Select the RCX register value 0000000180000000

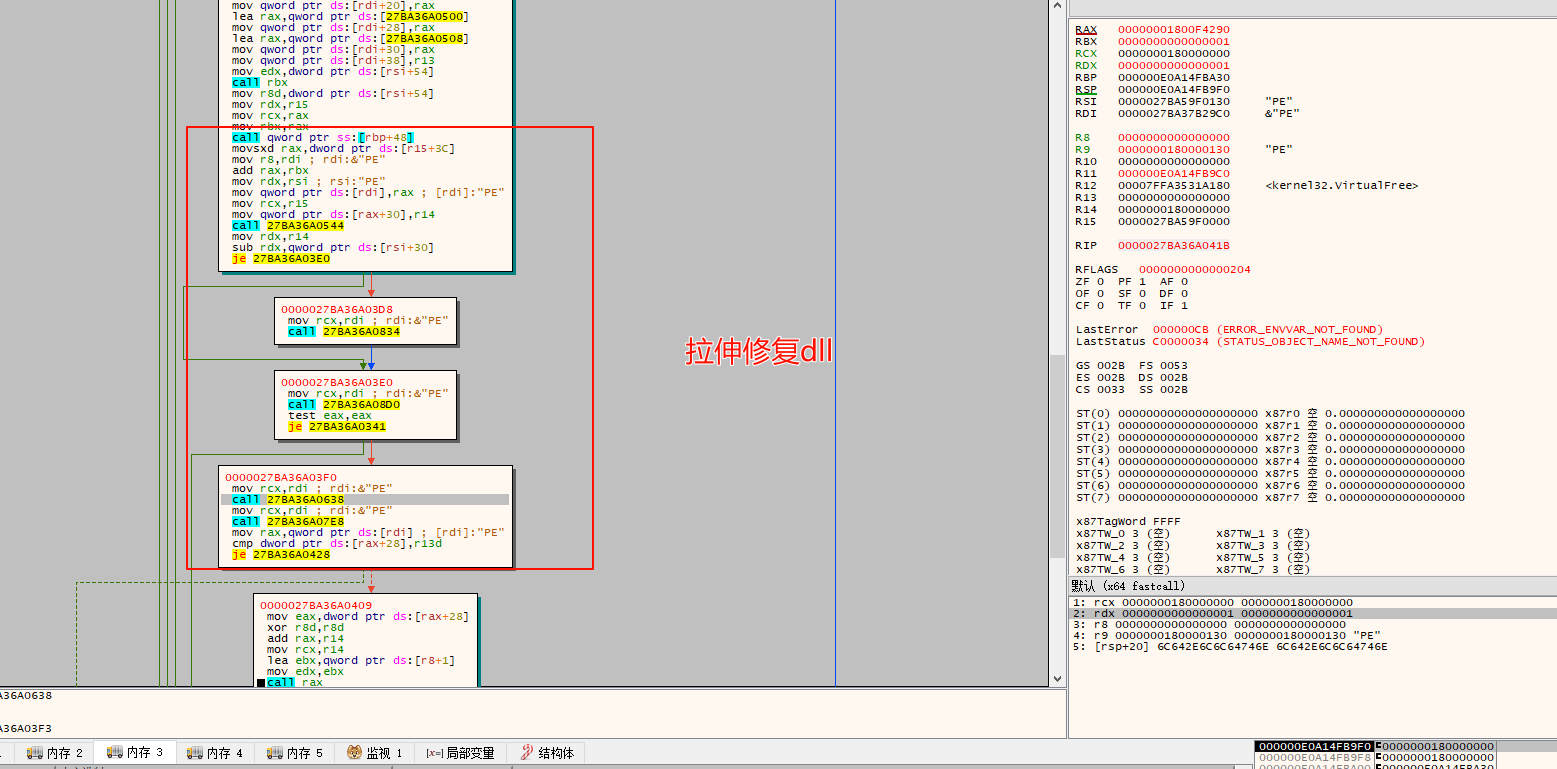click(1174, 54)
